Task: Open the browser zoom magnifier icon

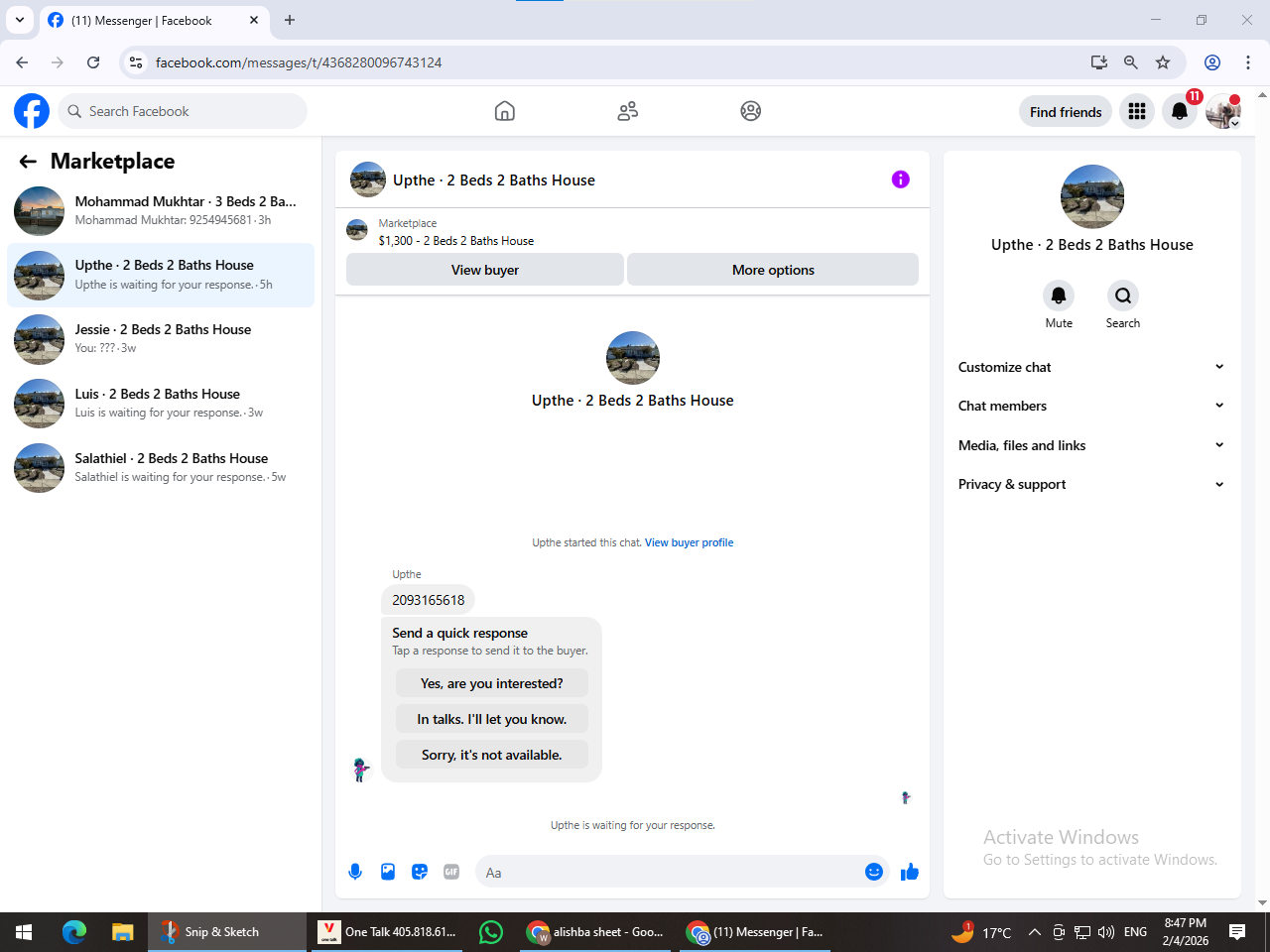Action: pos(1131,62)
